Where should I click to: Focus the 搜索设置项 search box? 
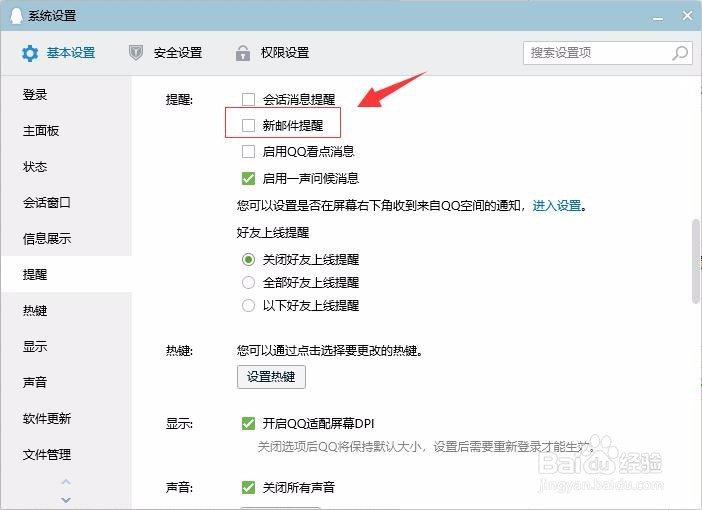(608, 53)
